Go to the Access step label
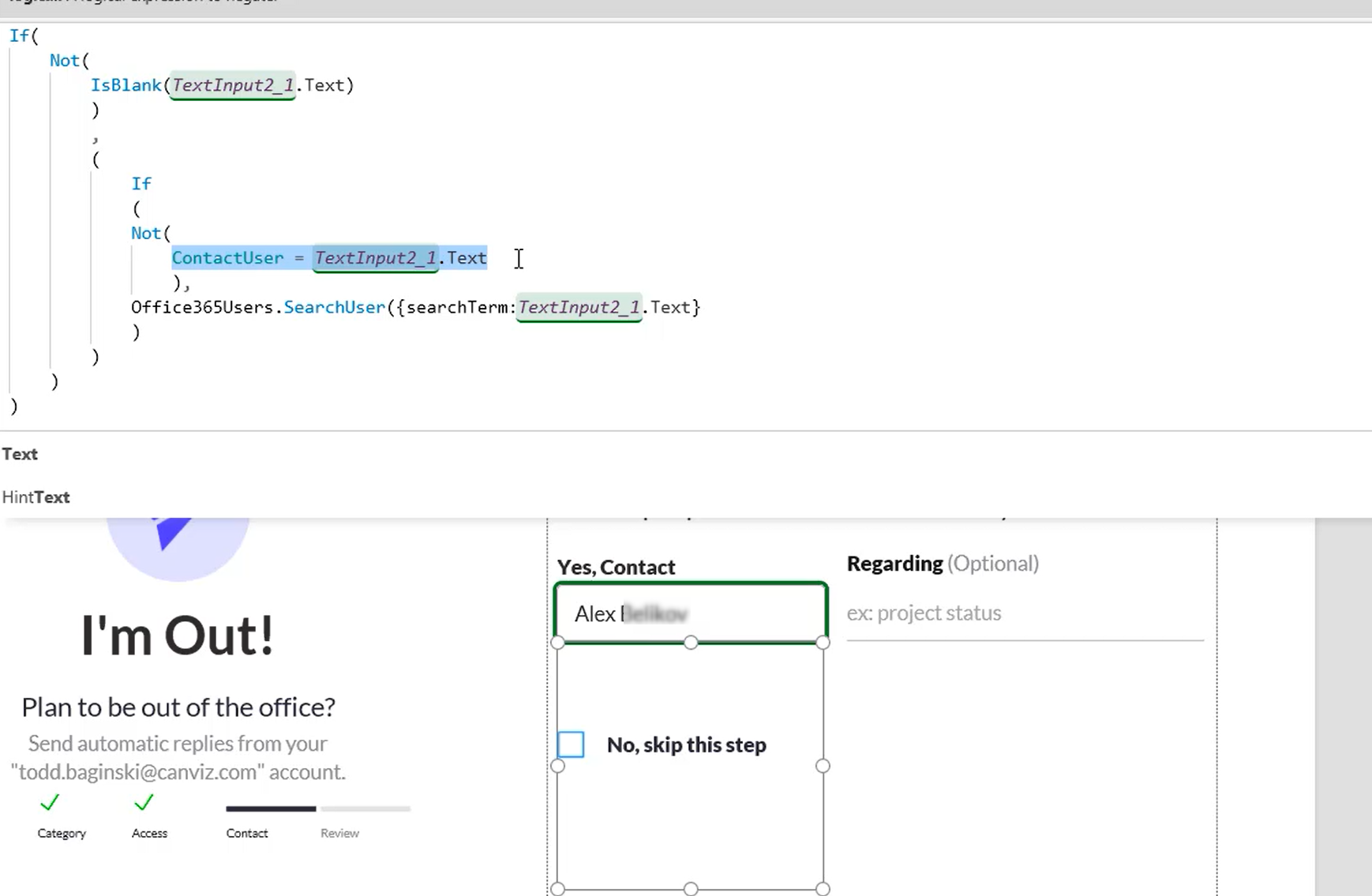Image resolution: width=1372 pixels, height=896 pixels. (149, 834)
